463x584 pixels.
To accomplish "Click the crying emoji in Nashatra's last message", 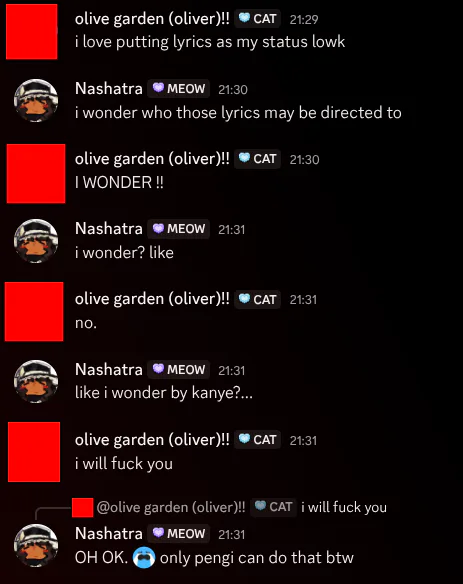I will click(144, 557).
